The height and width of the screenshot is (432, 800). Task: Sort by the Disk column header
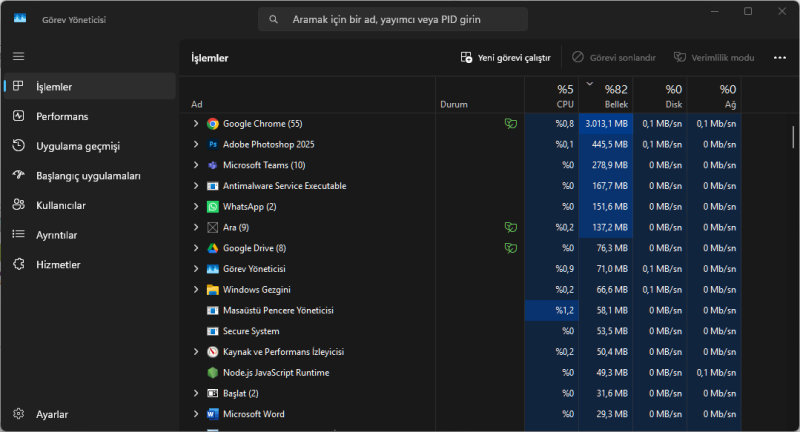click(660, 95)
